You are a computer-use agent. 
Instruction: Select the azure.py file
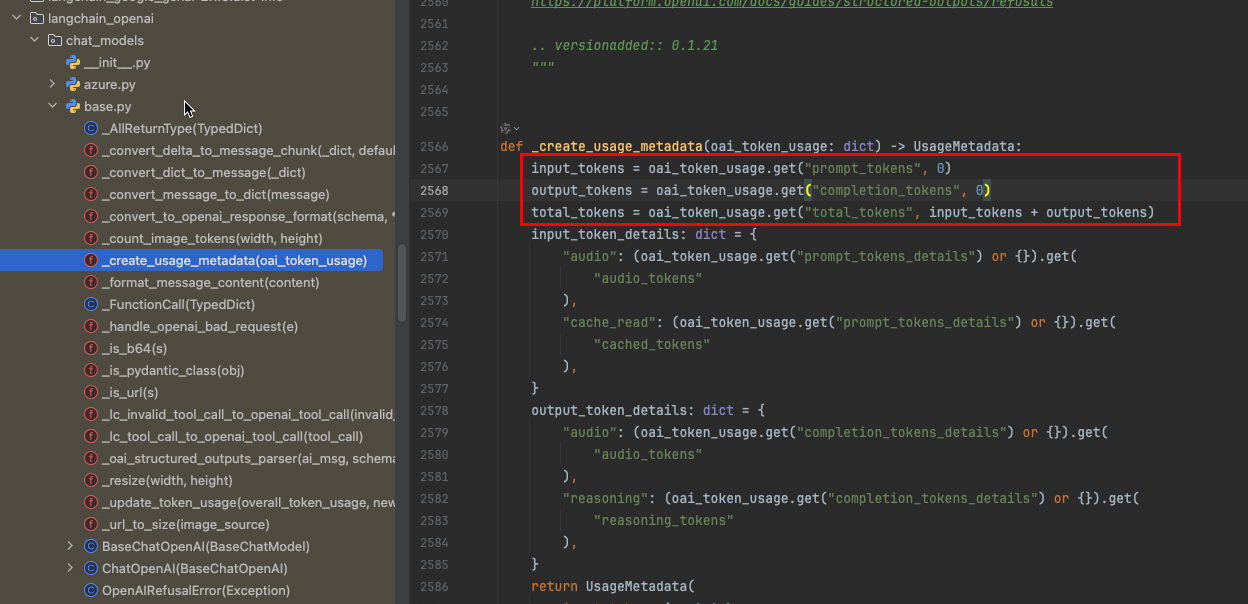pos(109,84)
